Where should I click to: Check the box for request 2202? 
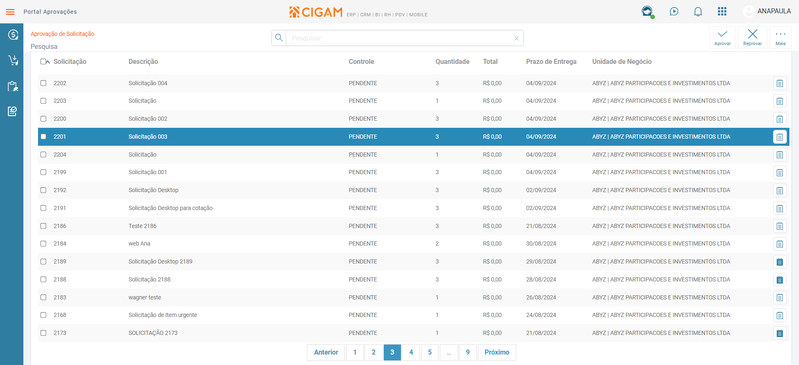pyautogui.click(x=43, y=83)
